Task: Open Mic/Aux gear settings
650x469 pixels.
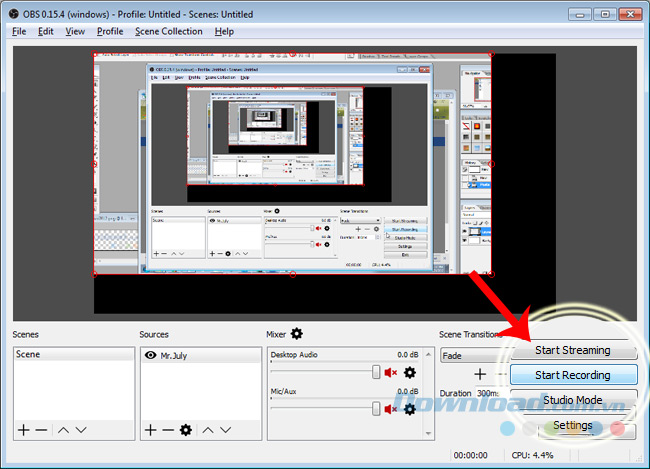Action: coord(410,409)
